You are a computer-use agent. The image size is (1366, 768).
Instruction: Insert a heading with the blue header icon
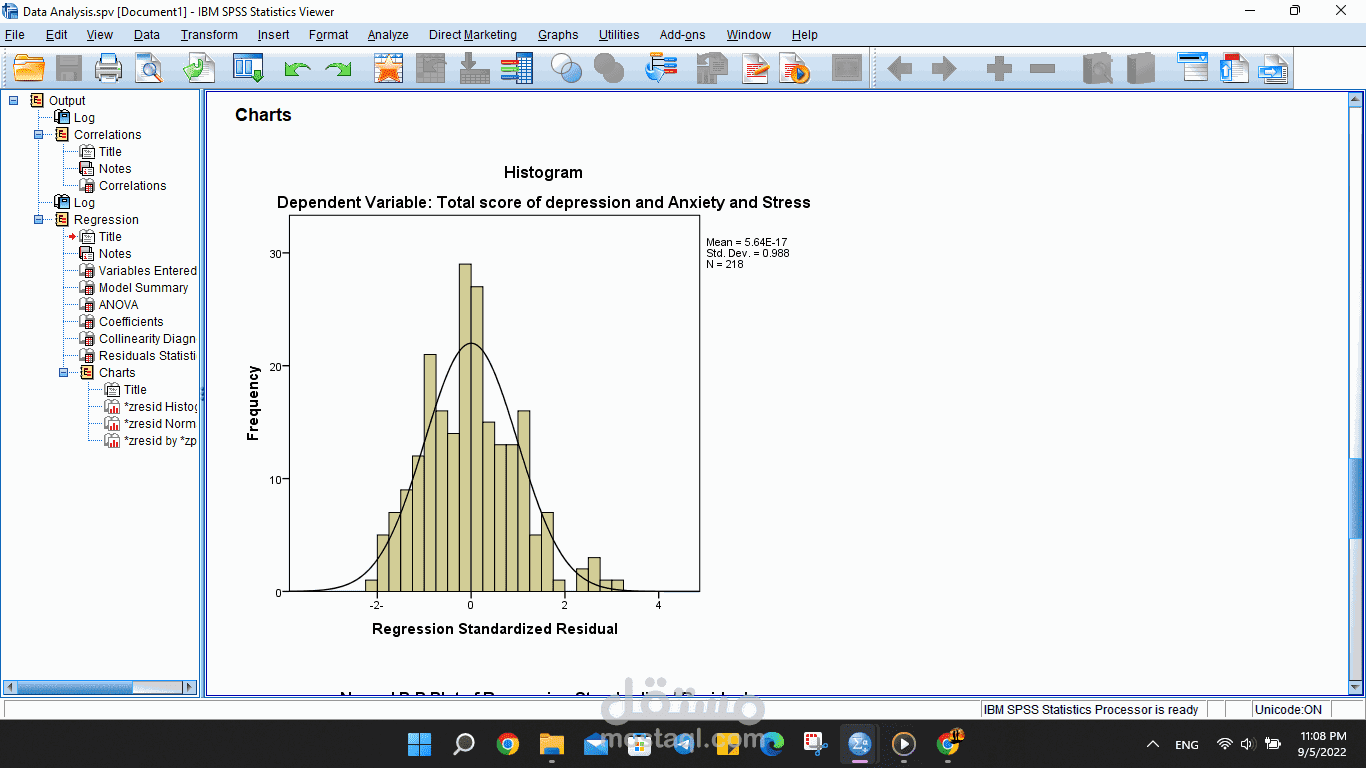pyautogui.click(x=1193, y=68)
